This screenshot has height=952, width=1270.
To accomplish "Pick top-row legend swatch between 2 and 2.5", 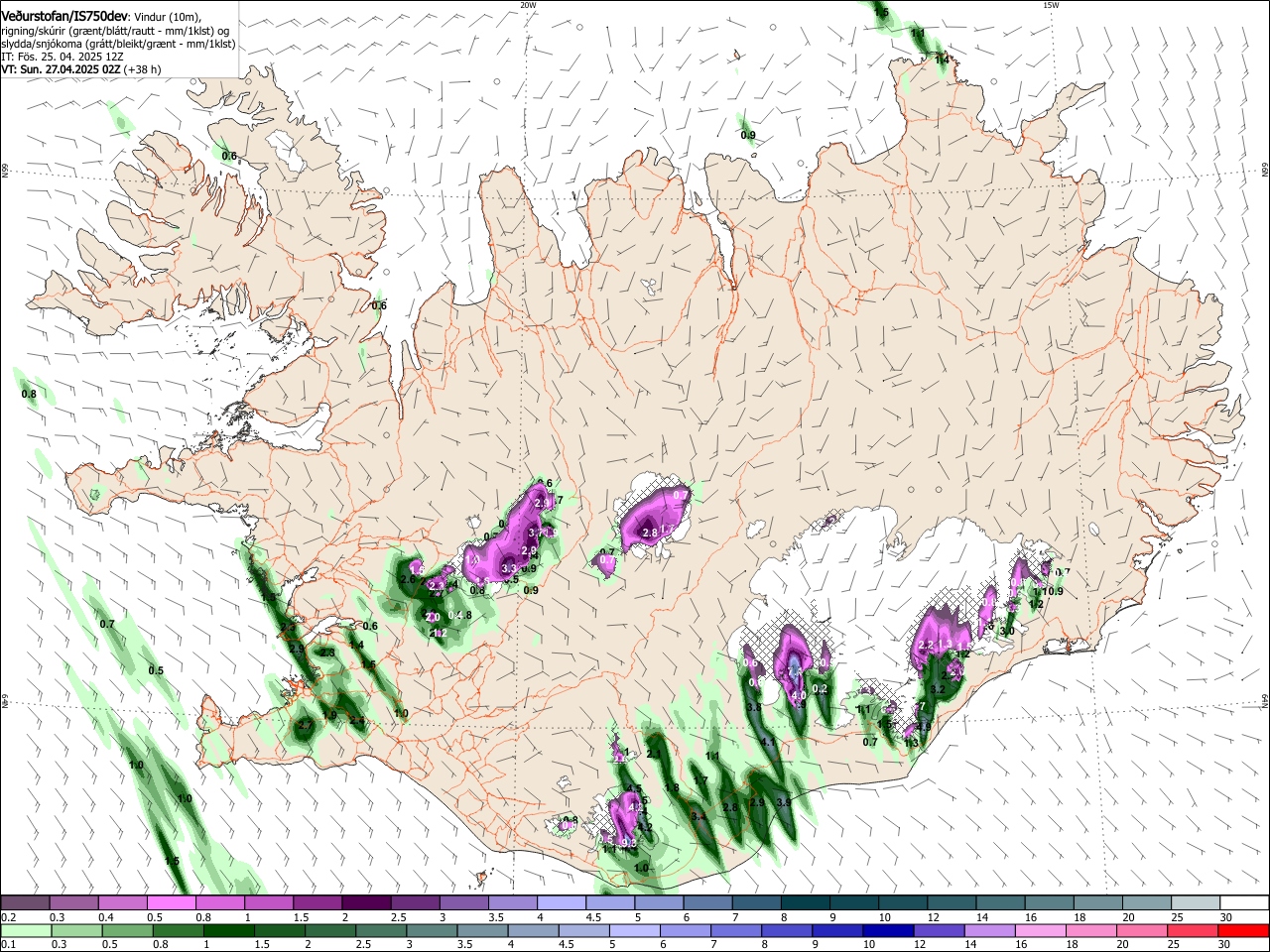I will 366,903.
